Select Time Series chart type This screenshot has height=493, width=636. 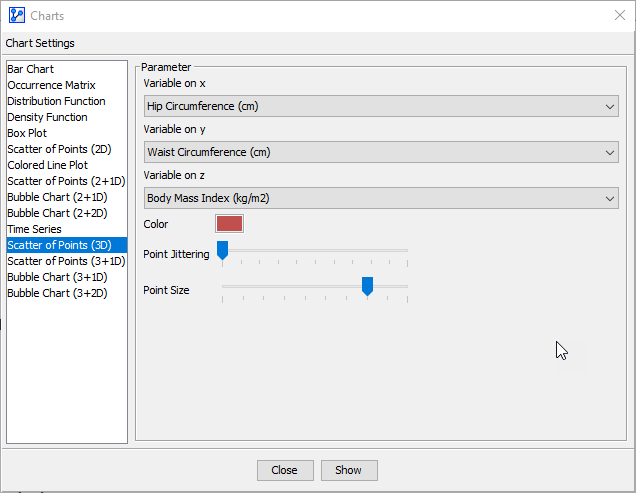pos(34,229)
